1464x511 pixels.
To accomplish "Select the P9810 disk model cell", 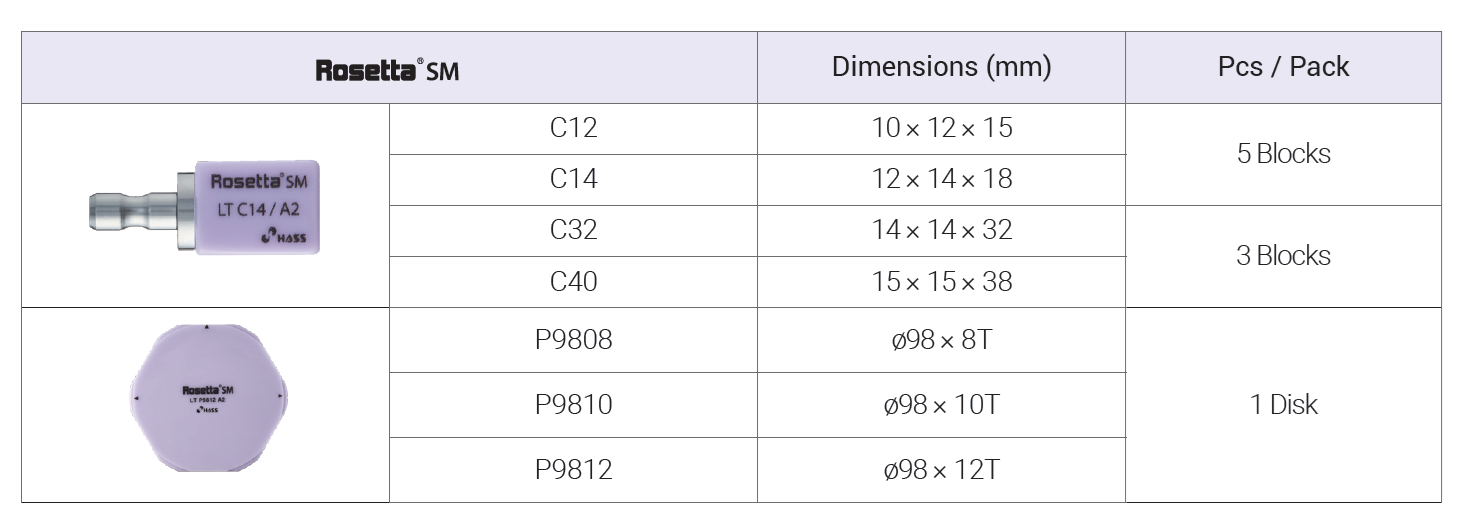I will (573, 405).
